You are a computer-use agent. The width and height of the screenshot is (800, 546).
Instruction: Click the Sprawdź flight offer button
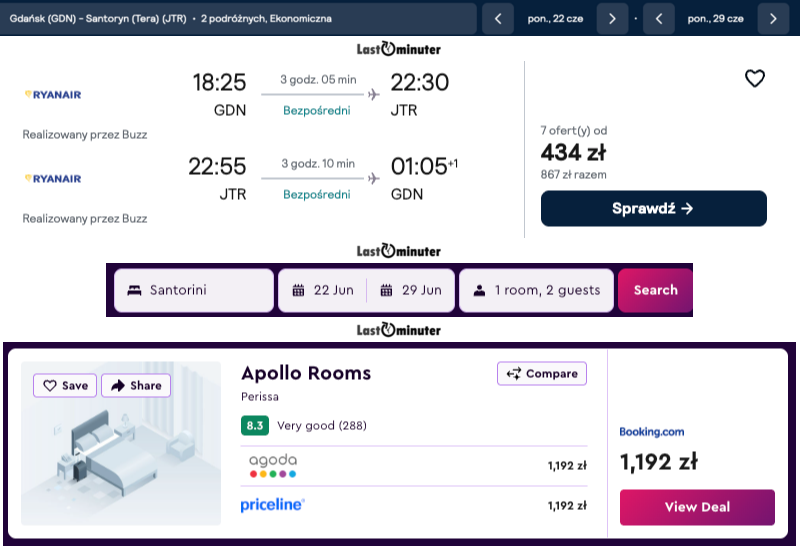(x=653, y=209)
